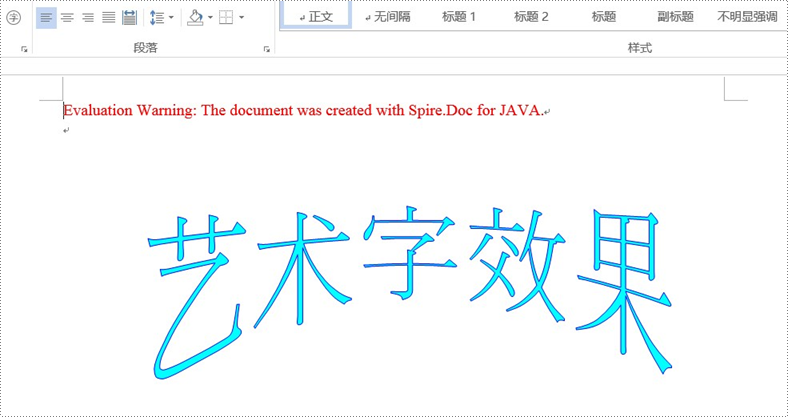Select the 正文 style
Screen dimensions: 788x417
(x=316, y=16)
